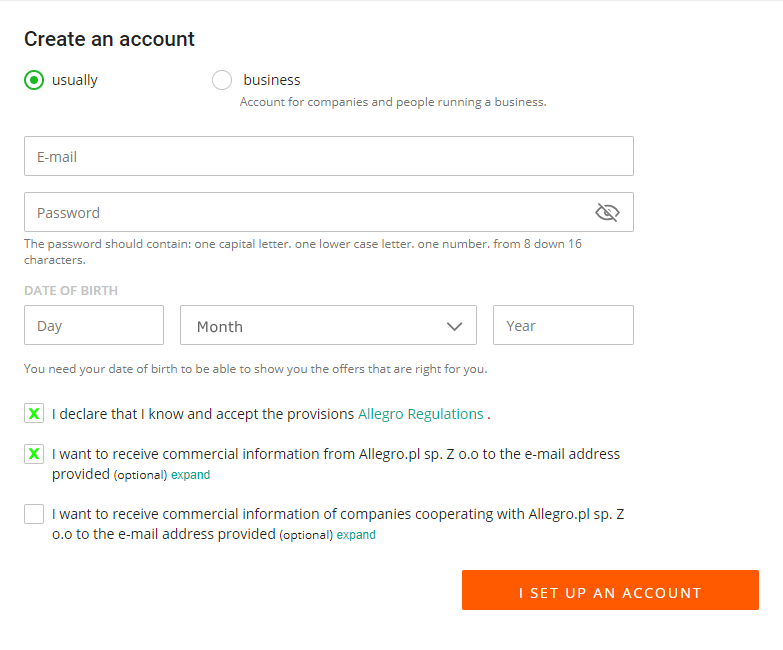Open the Month dropdown list

328,325
